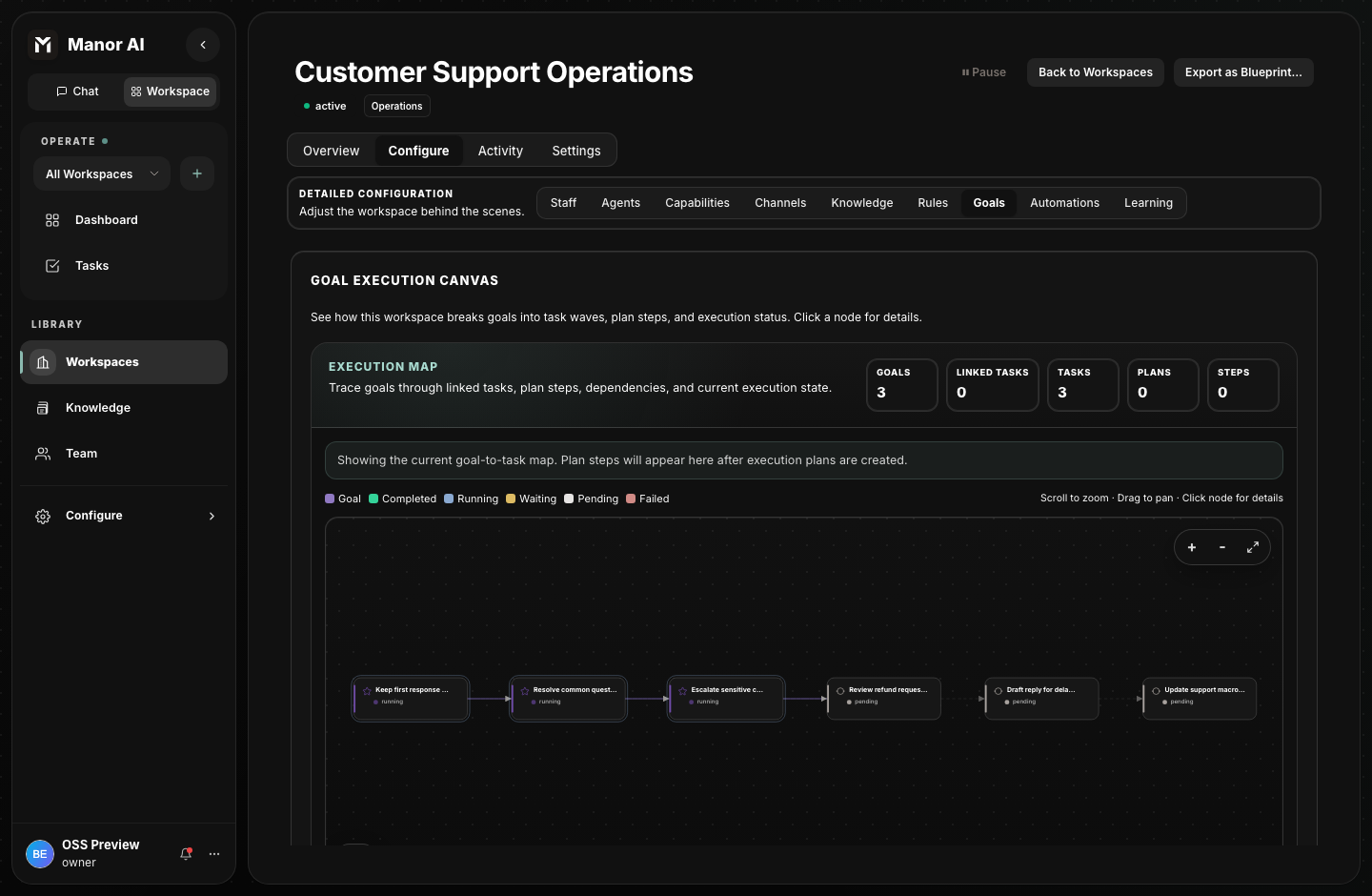
Task: Select the 'Update support macro...' task node
Action: tap(1200, 699)
